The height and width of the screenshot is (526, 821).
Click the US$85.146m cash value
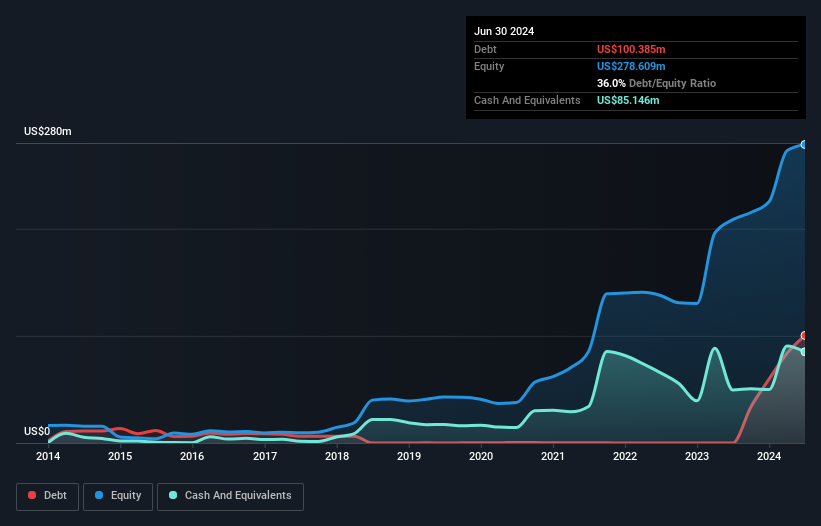pyautogui.click(x=628, y=100)
